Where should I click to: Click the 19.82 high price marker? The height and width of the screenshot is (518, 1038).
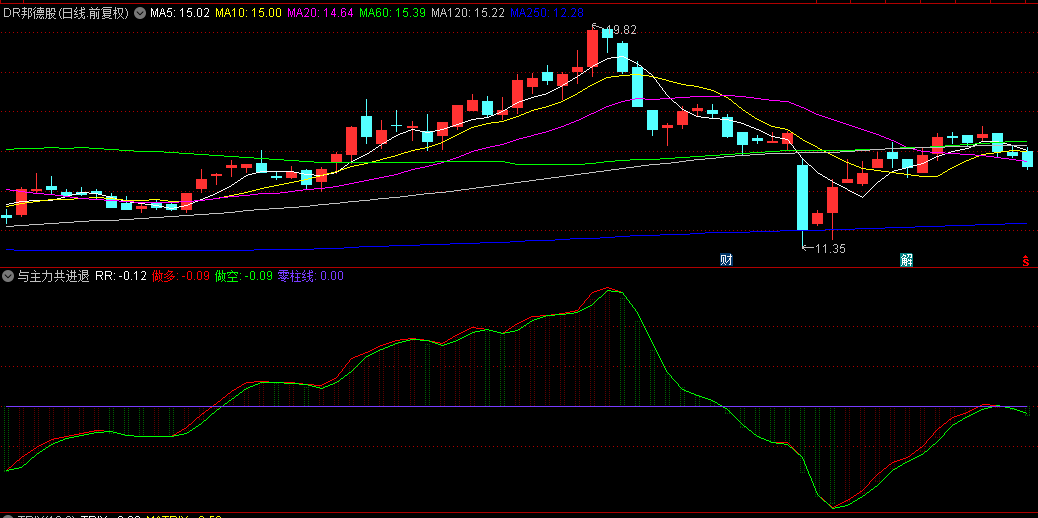point(619,30)
